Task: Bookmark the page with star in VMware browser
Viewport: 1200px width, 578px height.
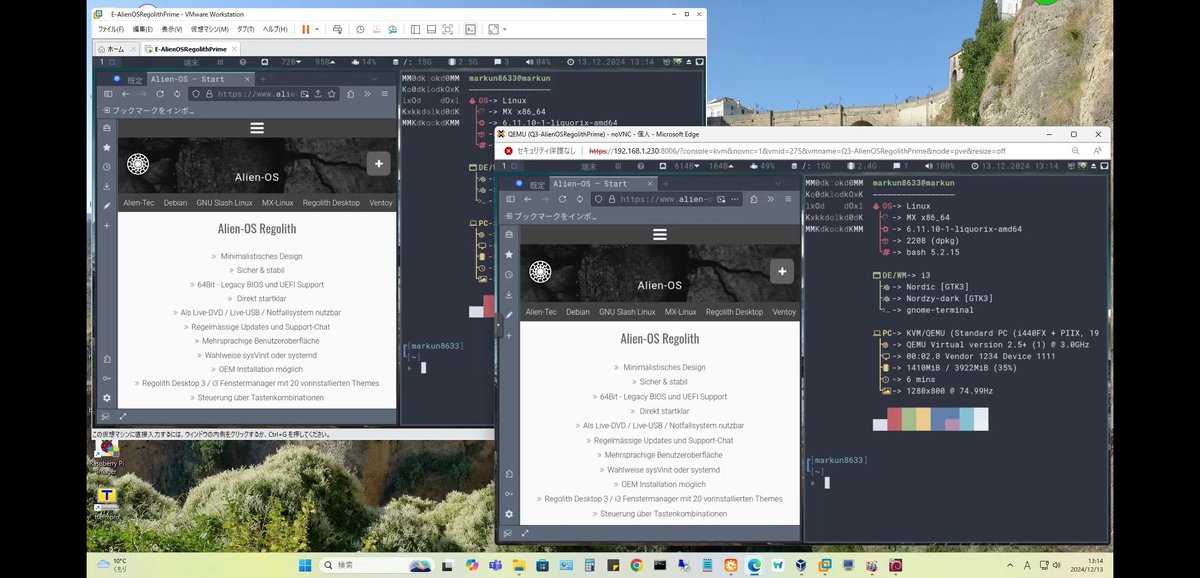Action: tap(332, 94)
